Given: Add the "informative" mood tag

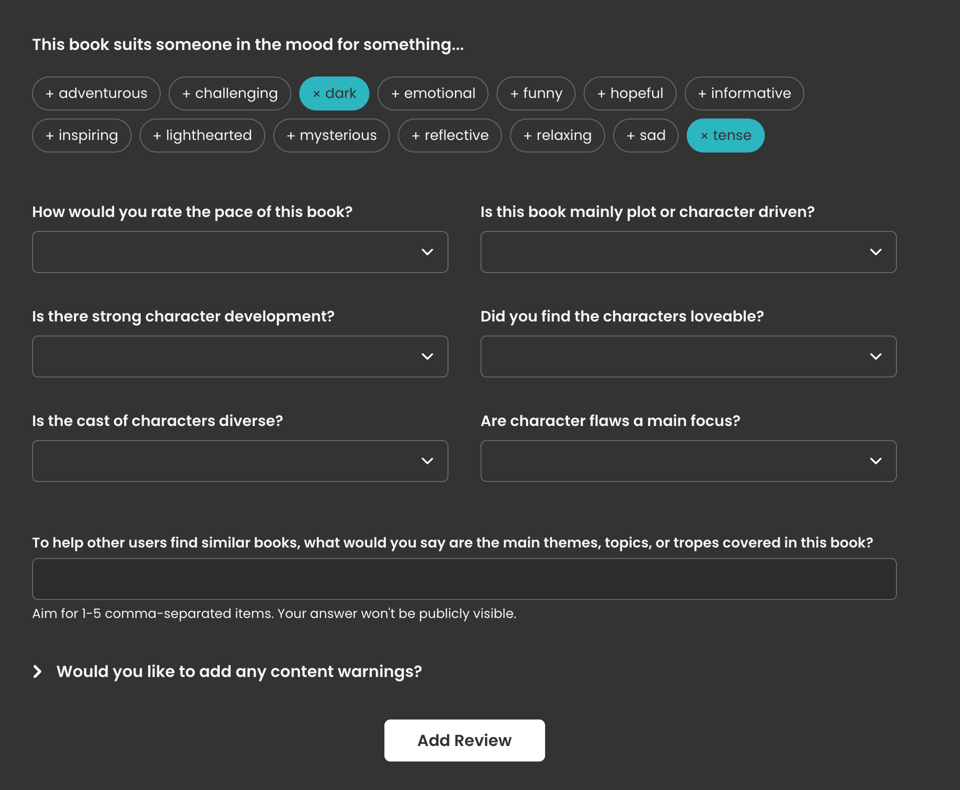Looking at the screenshot, I should click(744, 93).
